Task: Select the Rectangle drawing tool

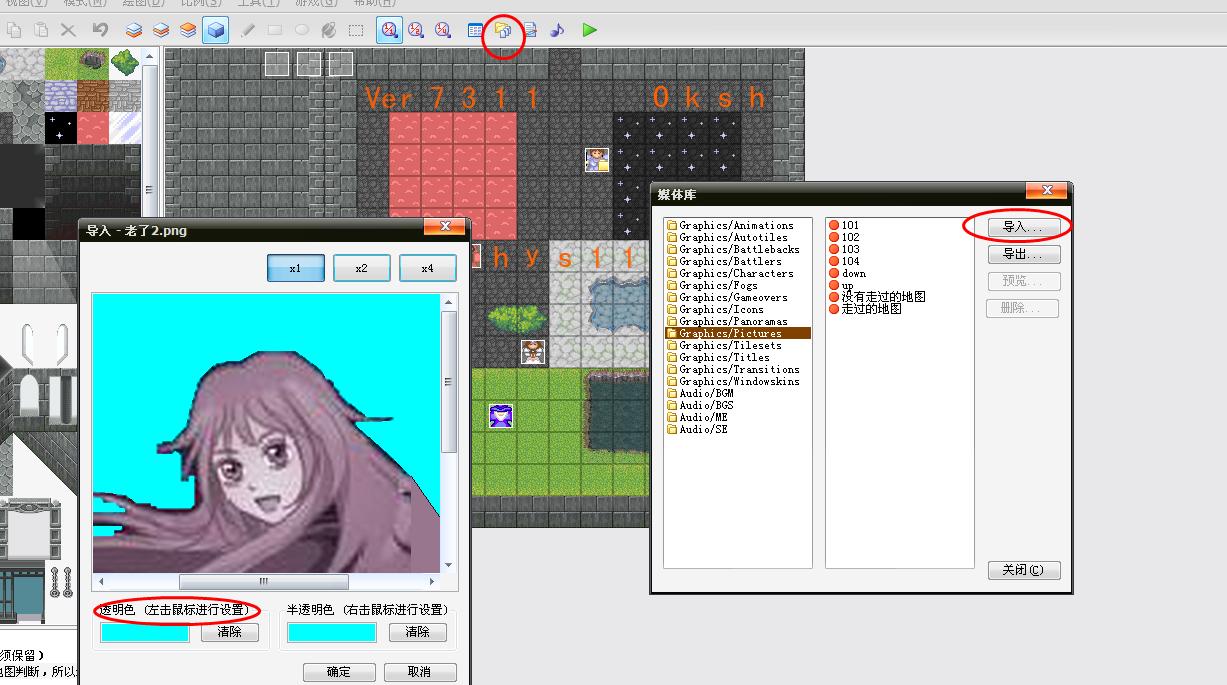Action: 275,30
